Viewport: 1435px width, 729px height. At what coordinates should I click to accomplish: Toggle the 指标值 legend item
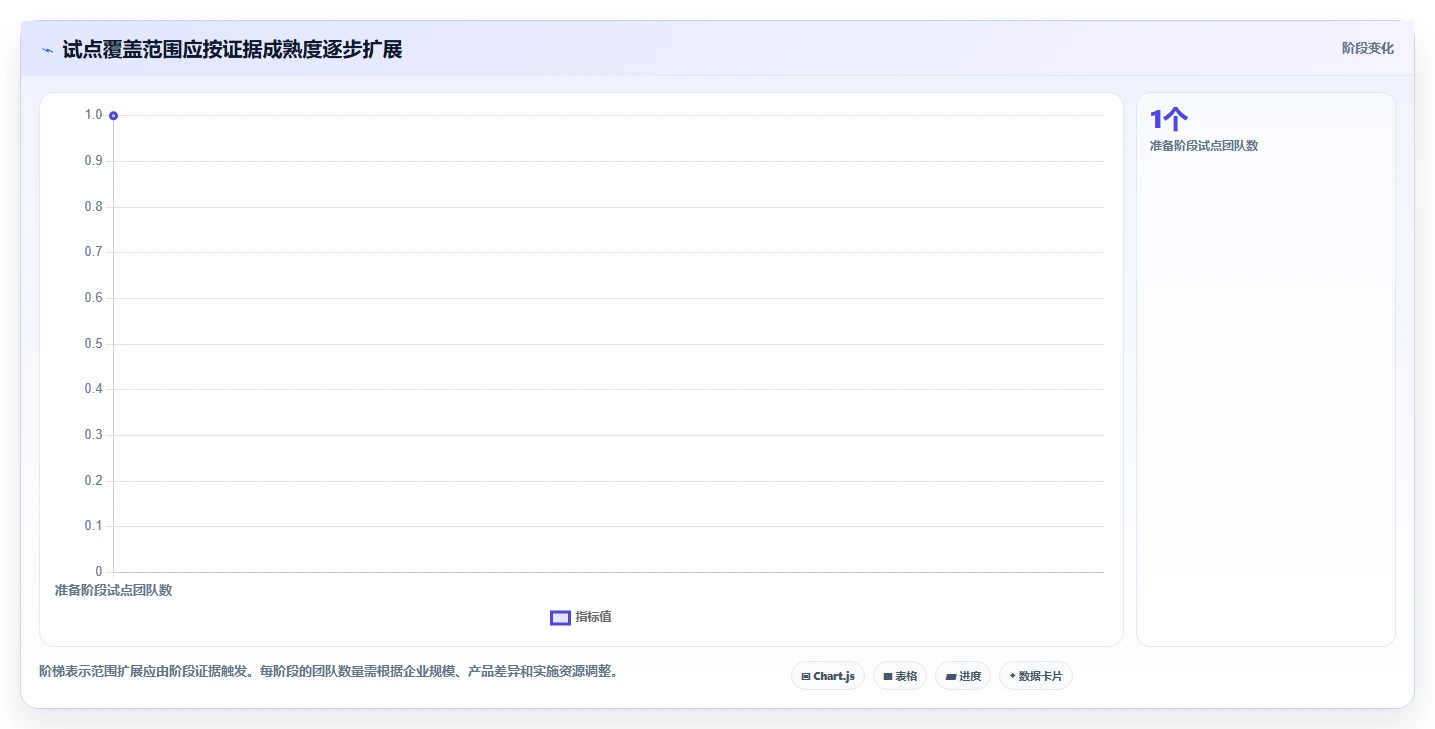point(581,617)
